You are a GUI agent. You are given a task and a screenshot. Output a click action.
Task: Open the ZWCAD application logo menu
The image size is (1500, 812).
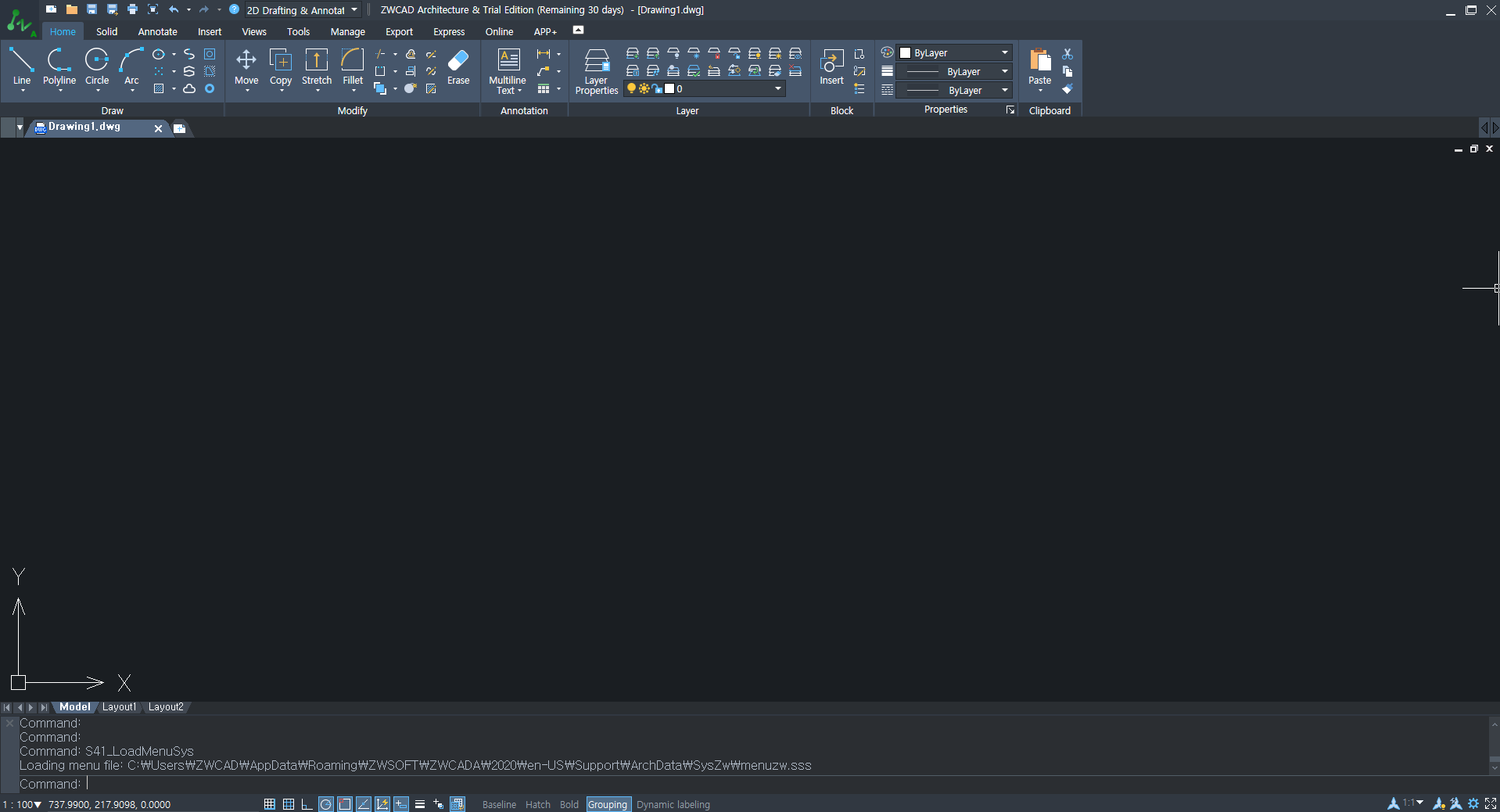pos(20,20)
